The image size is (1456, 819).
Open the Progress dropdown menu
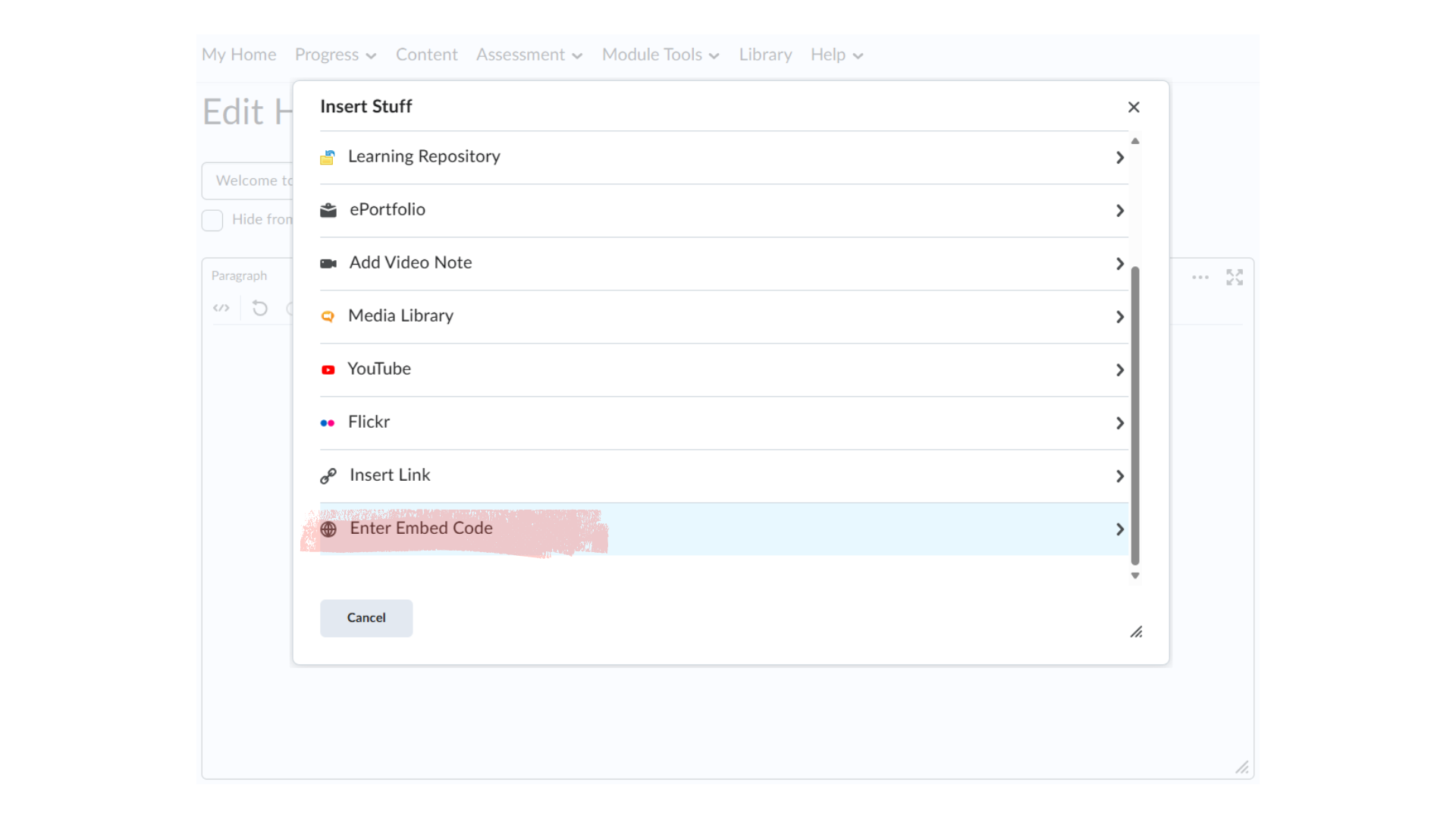[334, 55]
